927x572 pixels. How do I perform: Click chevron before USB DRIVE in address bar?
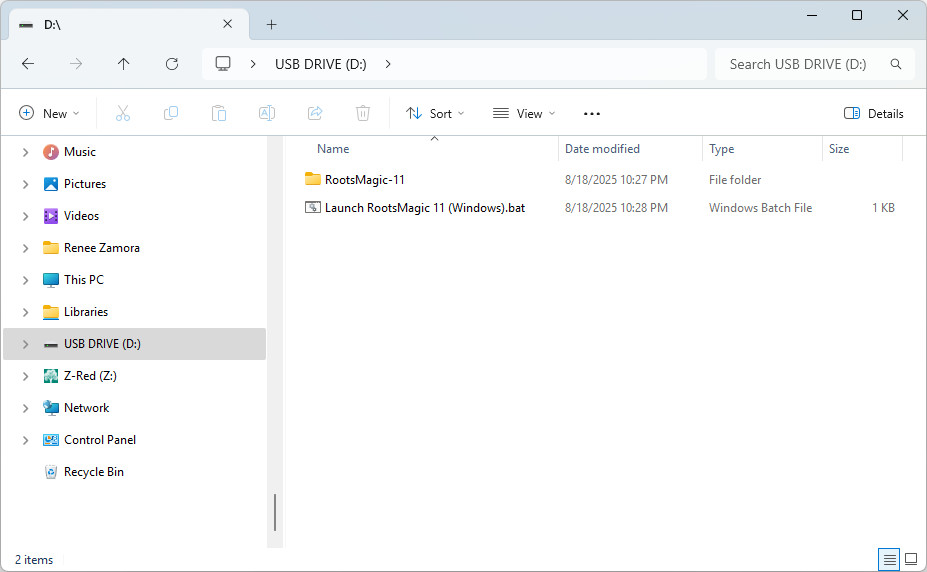tap(253, 64)
